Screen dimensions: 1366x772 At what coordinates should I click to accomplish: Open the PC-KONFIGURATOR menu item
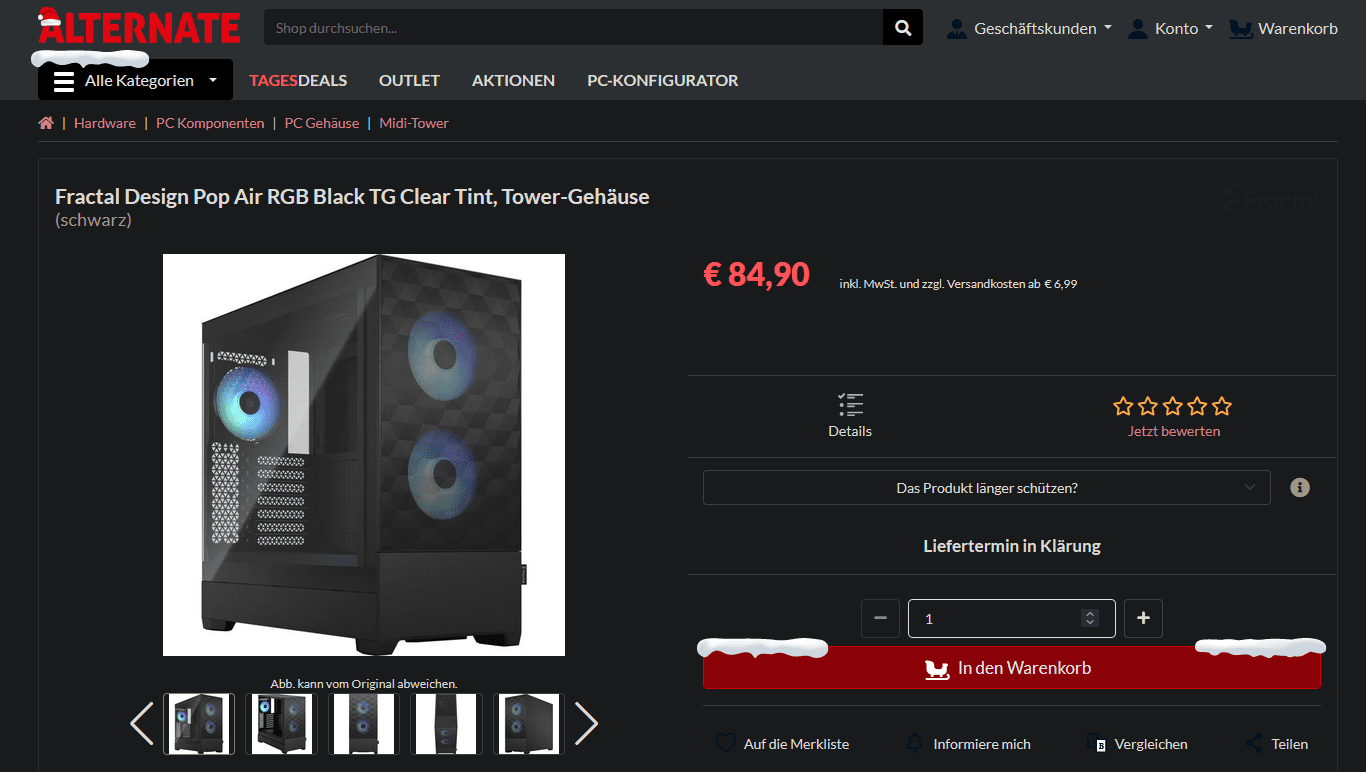coord(663,80)
